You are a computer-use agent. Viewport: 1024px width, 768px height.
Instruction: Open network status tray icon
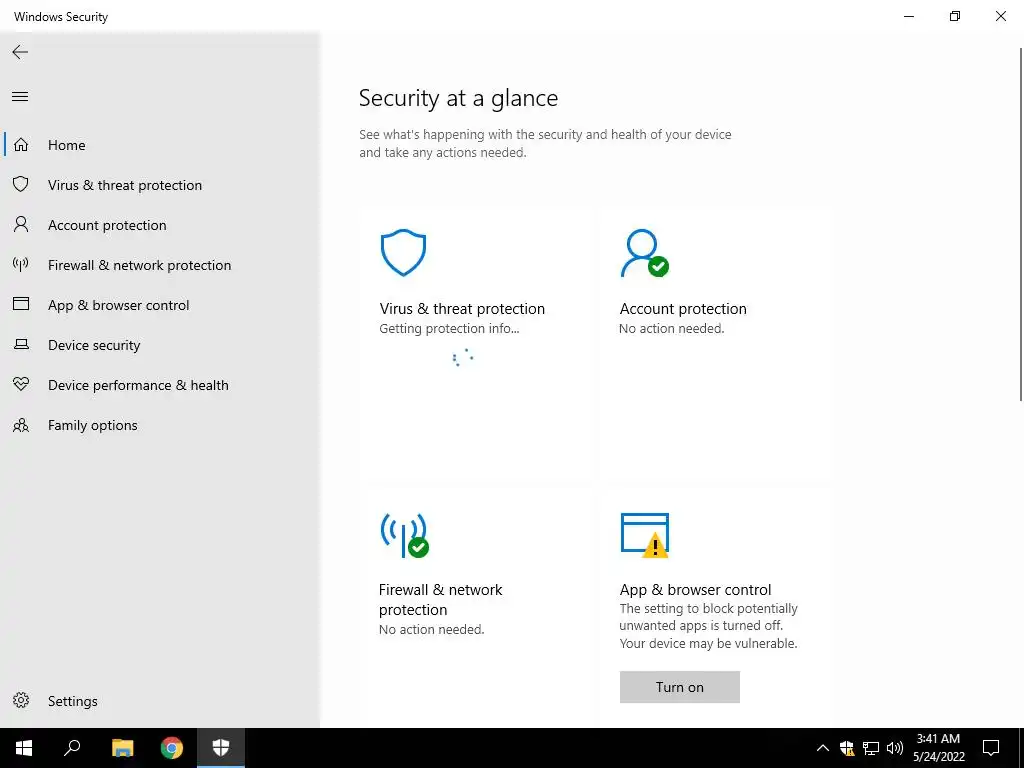coord(871,748)
